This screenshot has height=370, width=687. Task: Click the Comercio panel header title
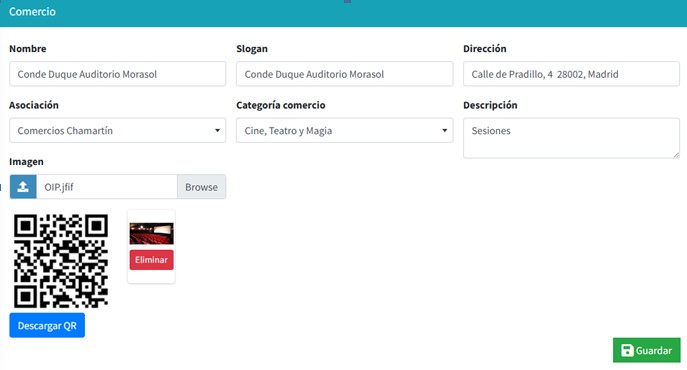[x=32, y=12]
